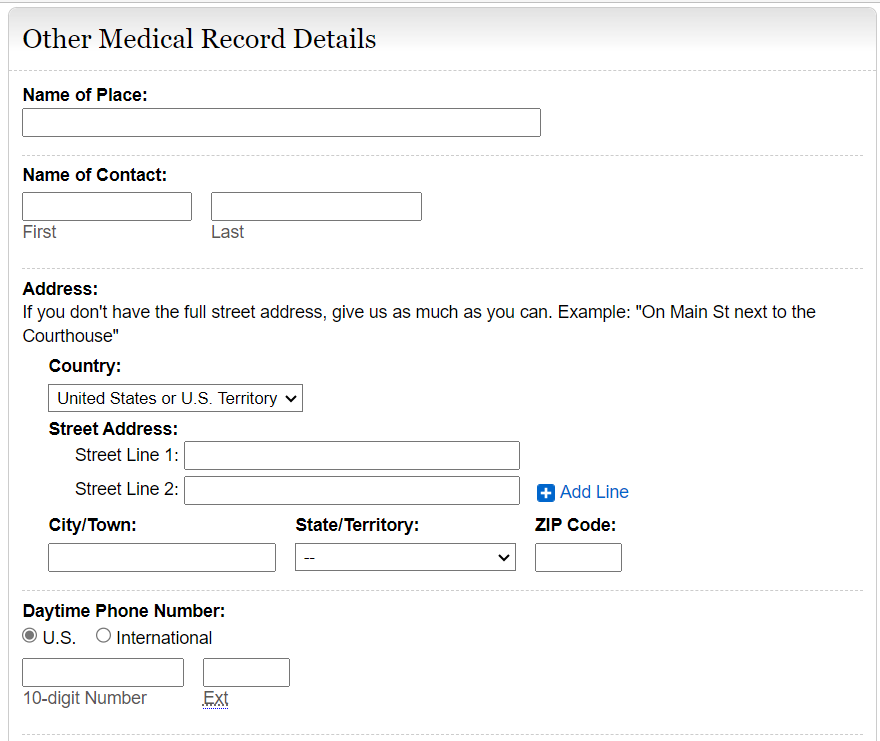The width and height of the screenshot is (880, 741).
Task: Focus the ZIP Code field
Action: [578, 558]
